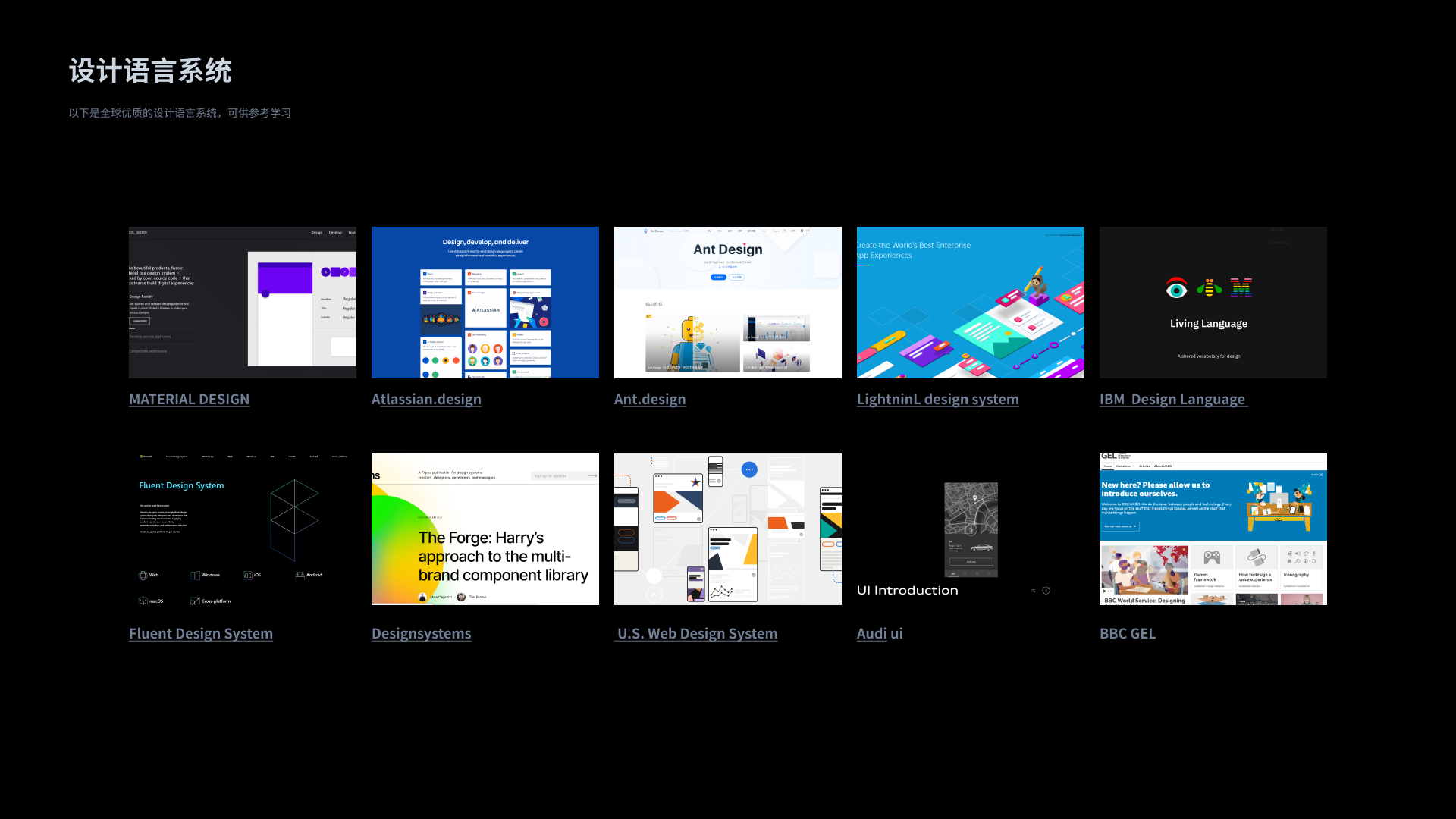Open the MATERIAL DESIGN link
The image size is (1456, 819).
tap(189, 400)
